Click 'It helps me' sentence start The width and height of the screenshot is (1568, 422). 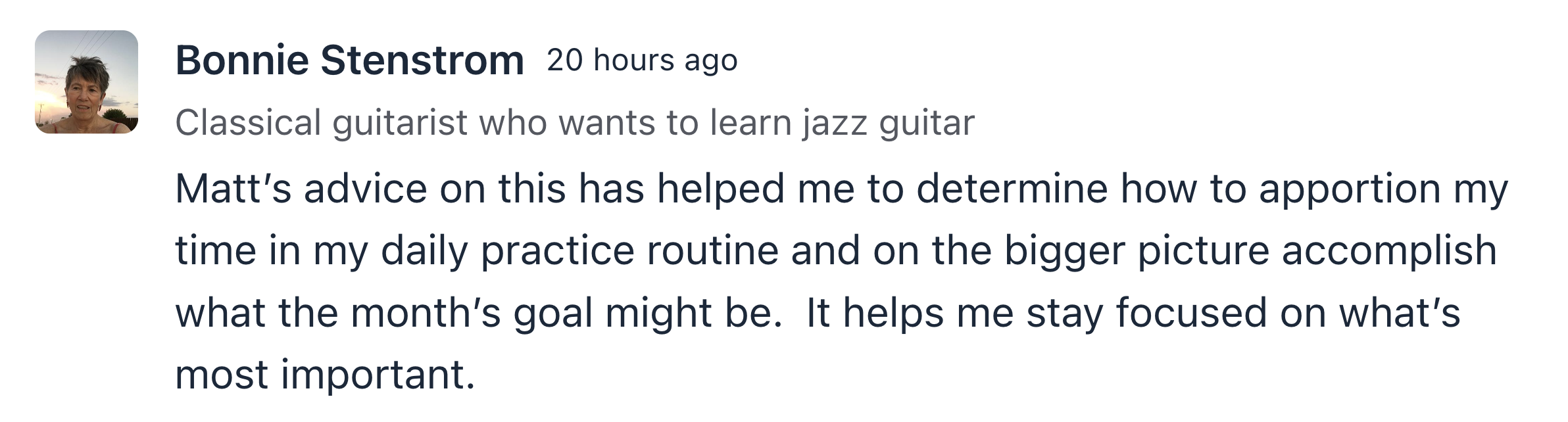(x=910, y=314)
